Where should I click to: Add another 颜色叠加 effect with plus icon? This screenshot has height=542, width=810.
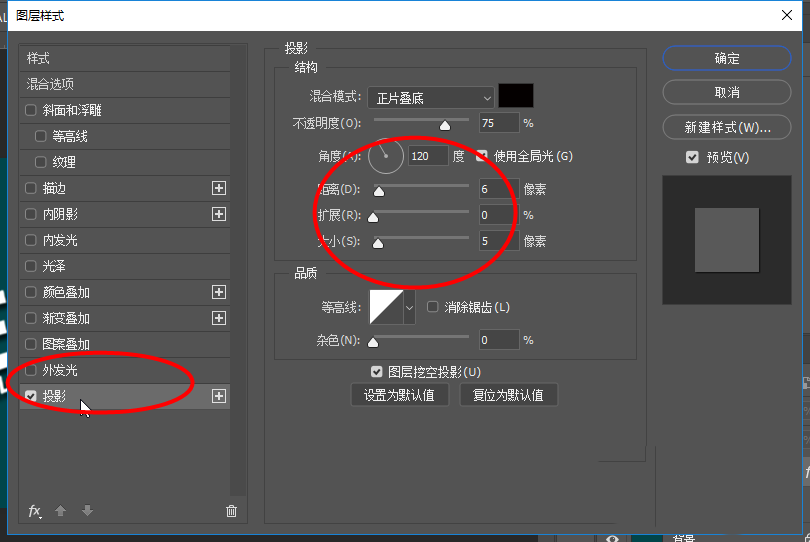(219, 292)
